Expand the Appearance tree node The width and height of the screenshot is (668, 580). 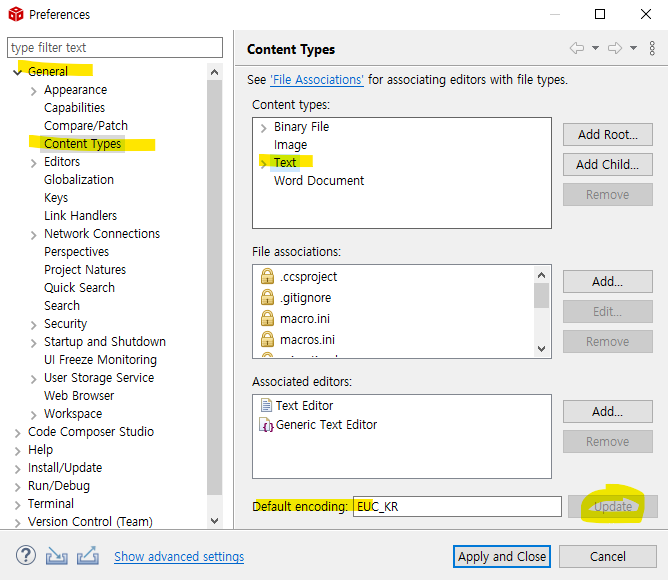[34, 91]
